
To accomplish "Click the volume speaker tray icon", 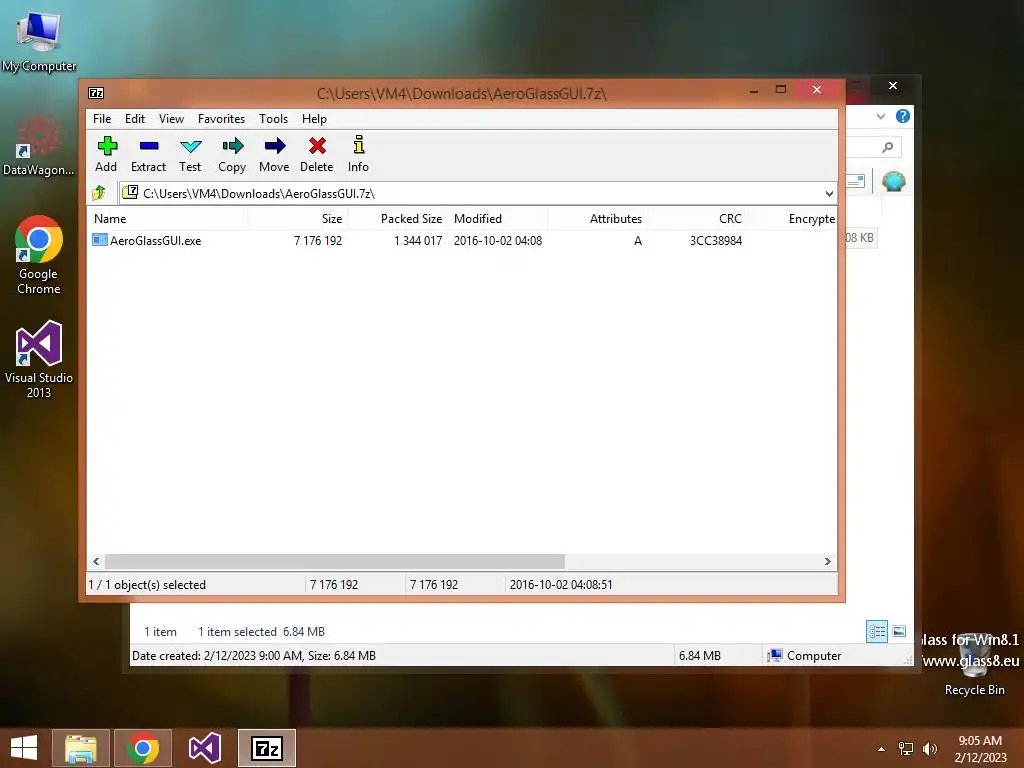I will click(929, 748).
